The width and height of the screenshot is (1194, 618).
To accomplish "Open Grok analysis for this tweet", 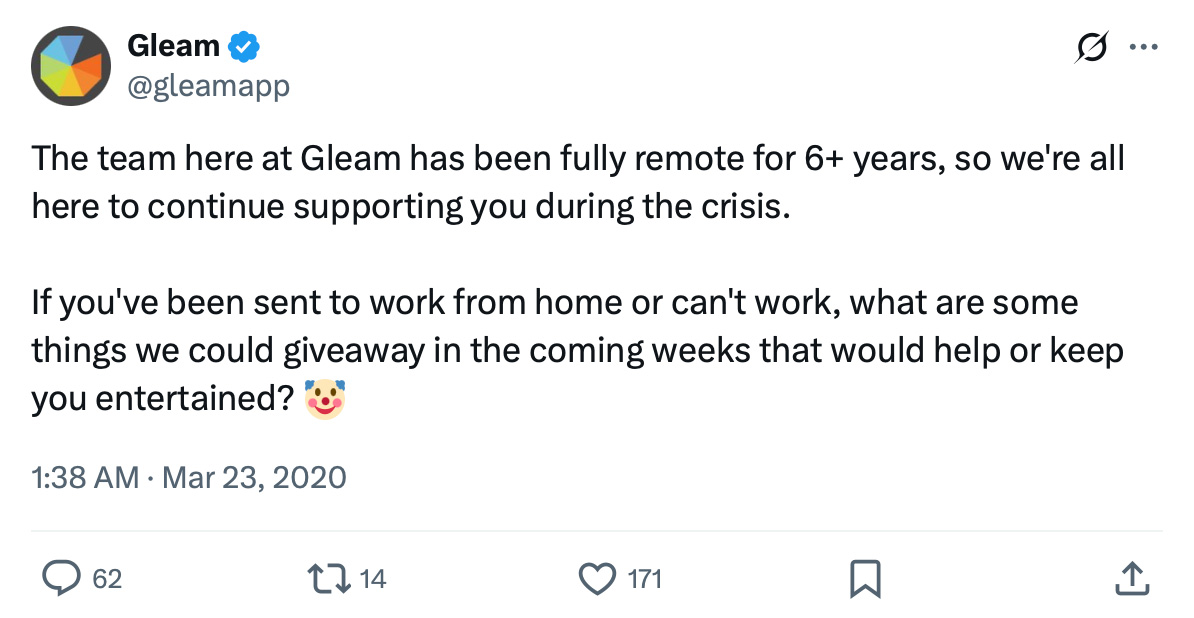I will click(x=1091, y=46).
